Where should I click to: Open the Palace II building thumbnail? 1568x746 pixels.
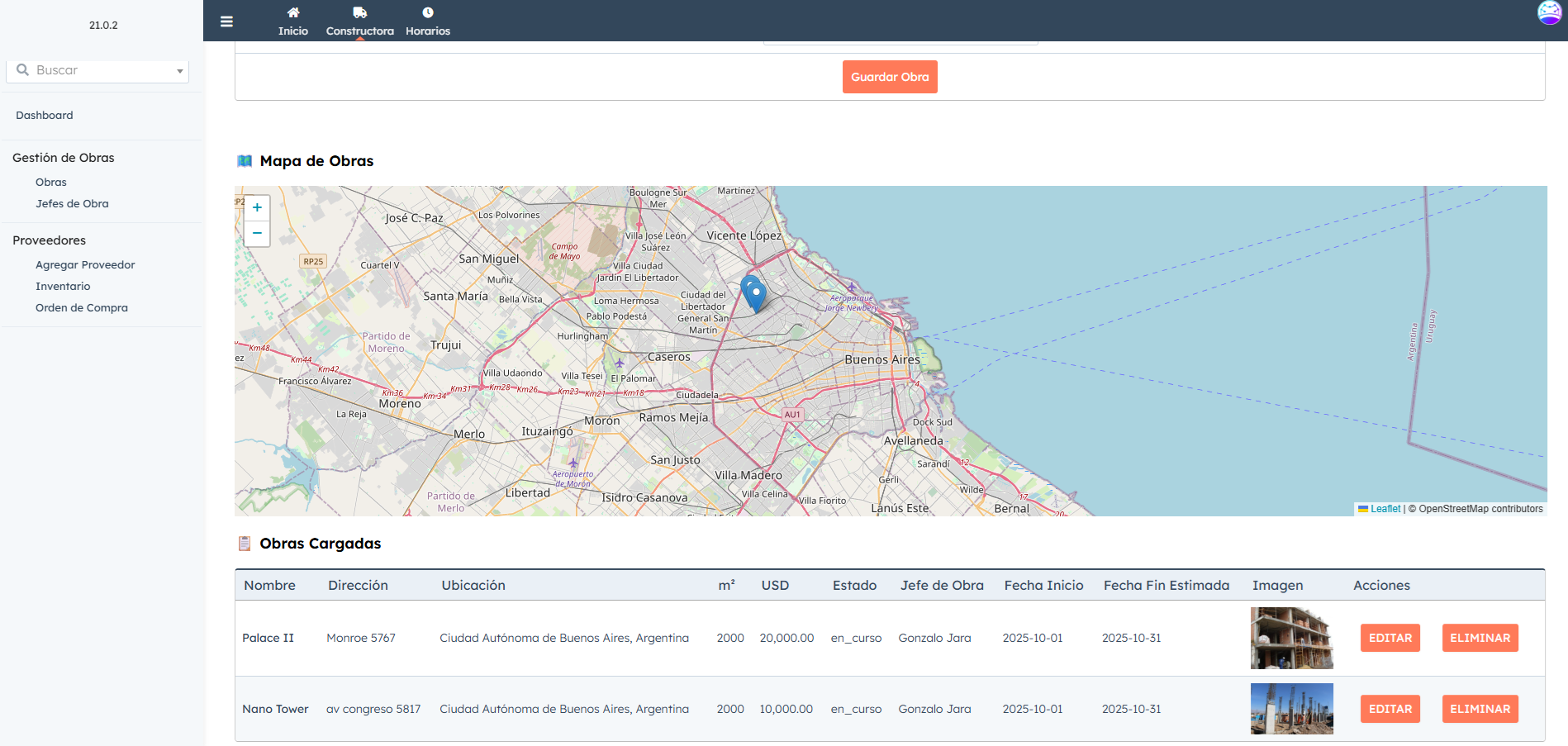pos(1291,638)
